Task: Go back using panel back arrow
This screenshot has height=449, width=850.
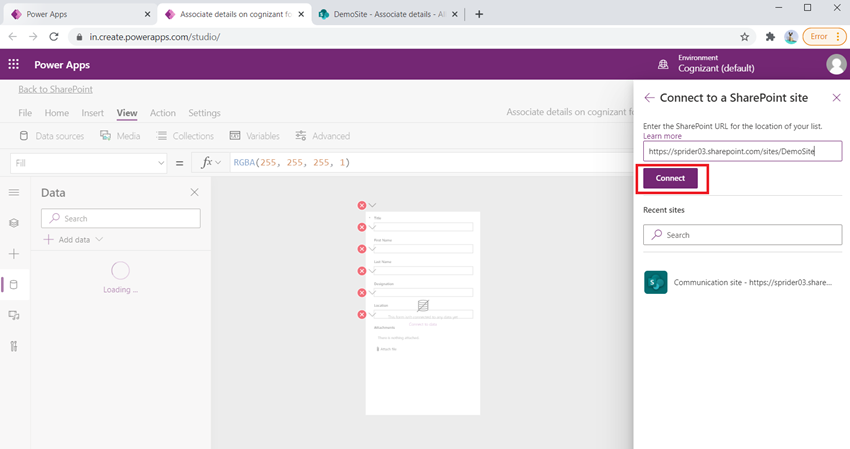Action: [x=649, y=98]
